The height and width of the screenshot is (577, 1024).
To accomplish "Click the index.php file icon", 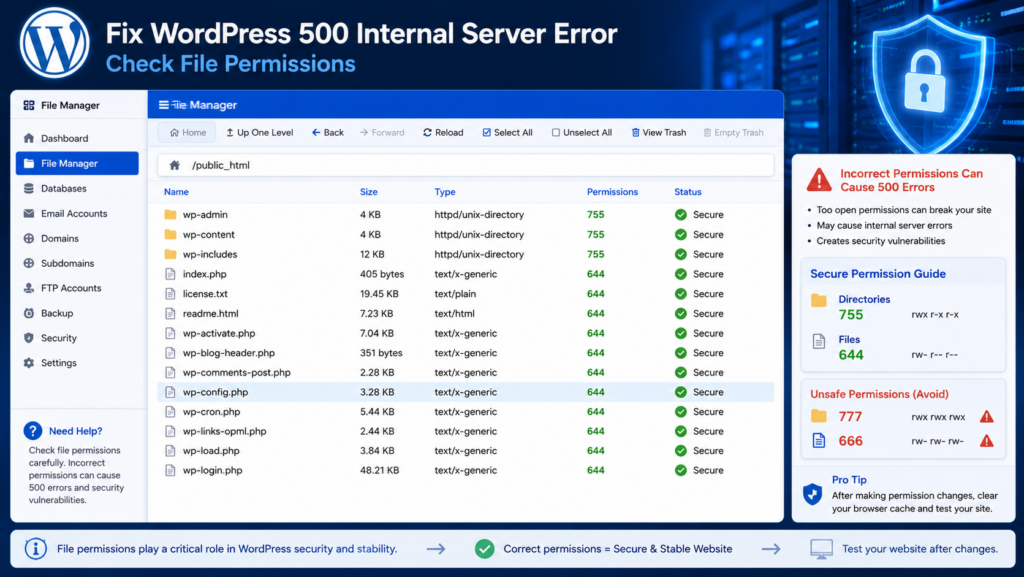I will (170, 274).
